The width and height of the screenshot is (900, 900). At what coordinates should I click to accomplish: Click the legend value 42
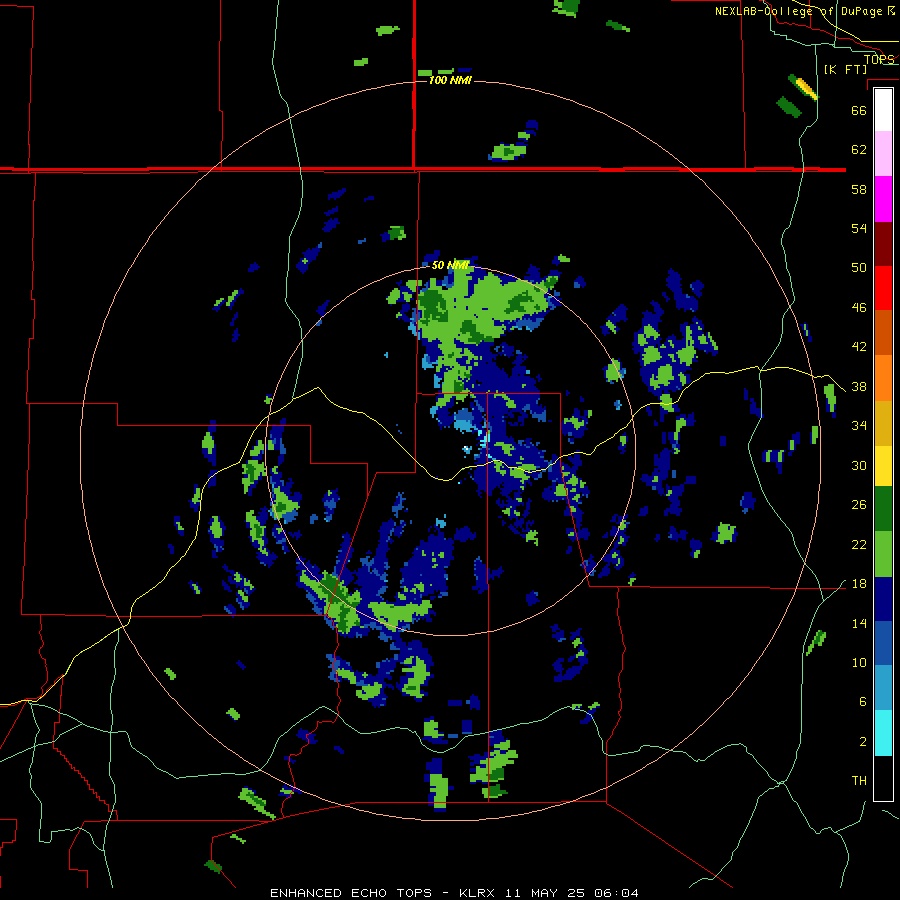859,347
